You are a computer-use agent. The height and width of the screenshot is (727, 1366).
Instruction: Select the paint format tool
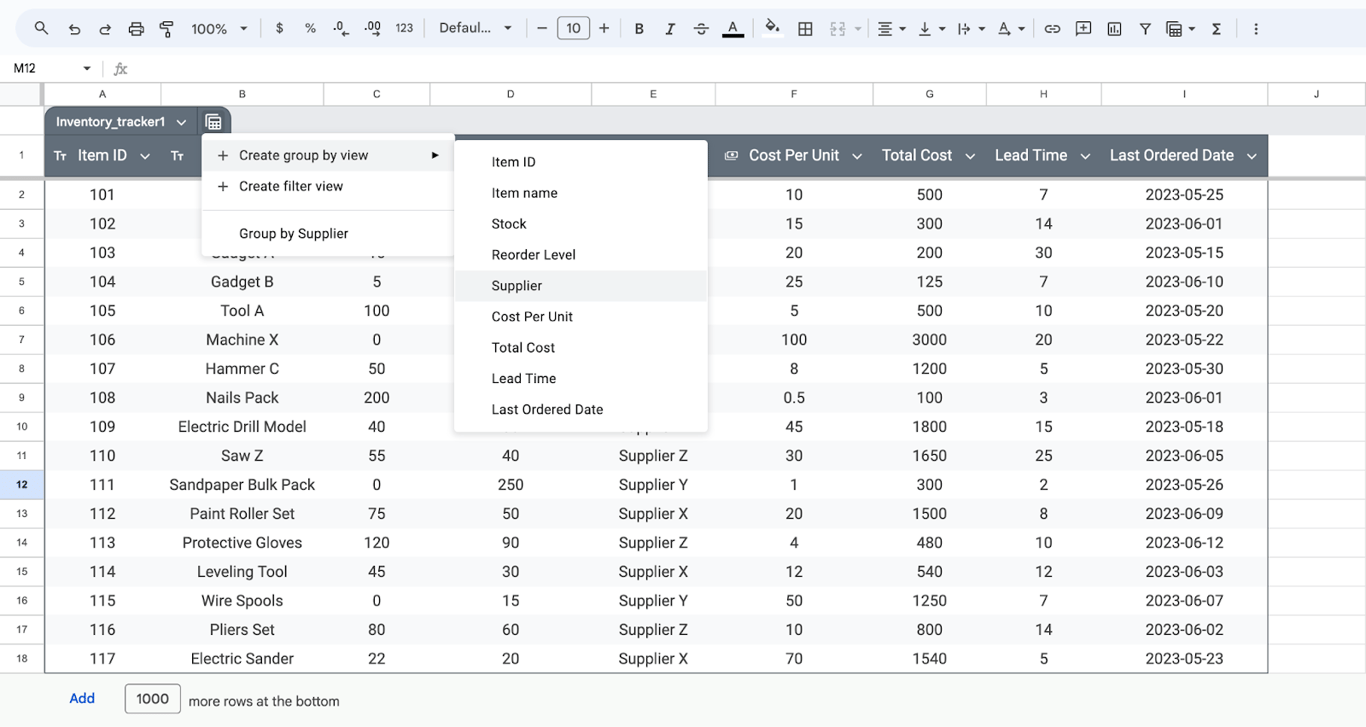[x=167, y=29]
